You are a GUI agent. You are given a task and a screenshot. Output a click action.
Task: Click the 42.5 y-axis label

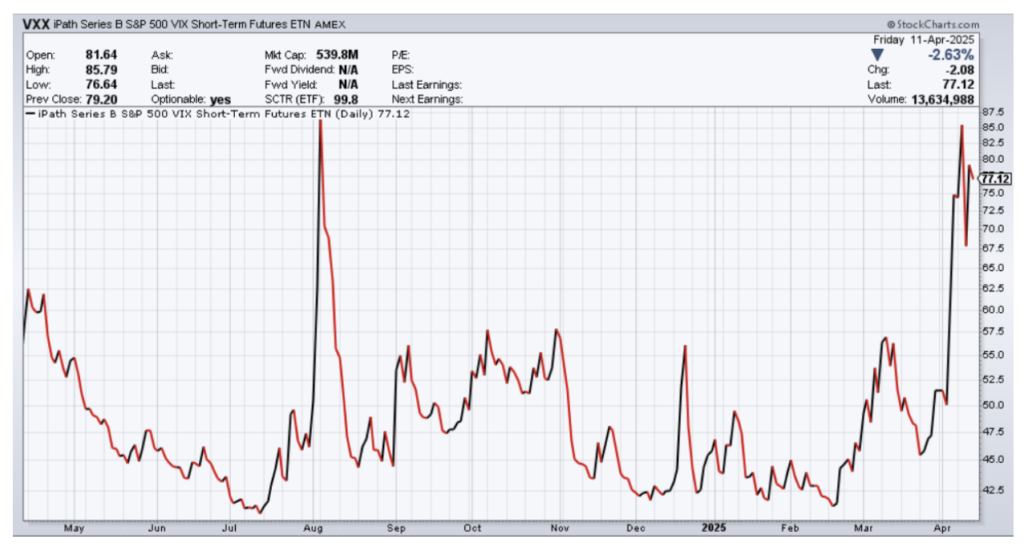coord(993,490)
